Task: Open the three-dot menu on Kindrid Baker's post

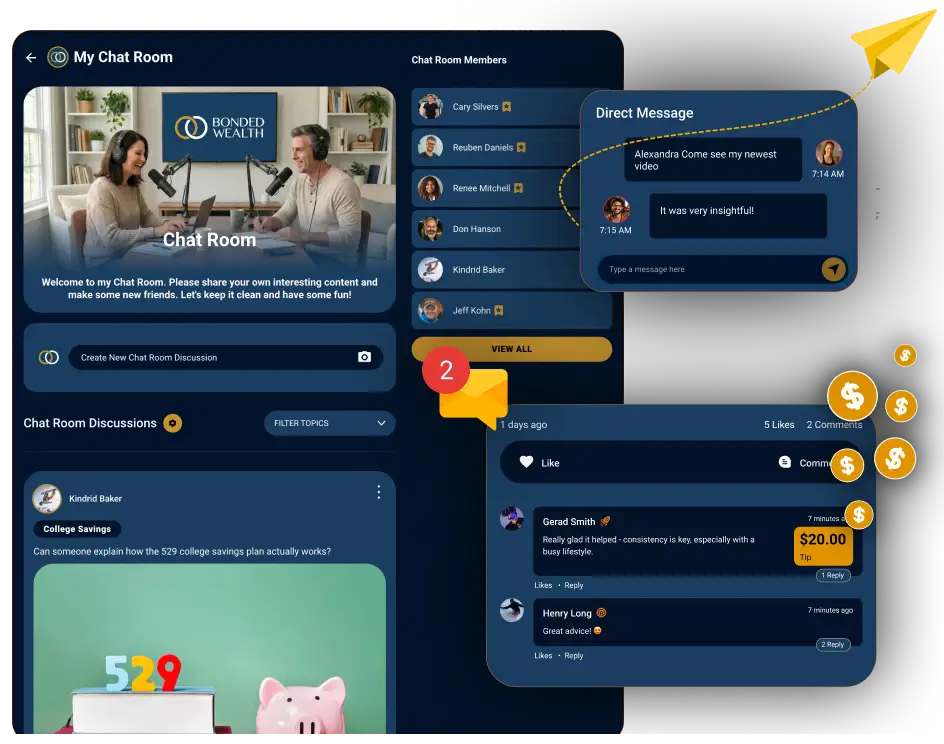Action: pos(379,492)
